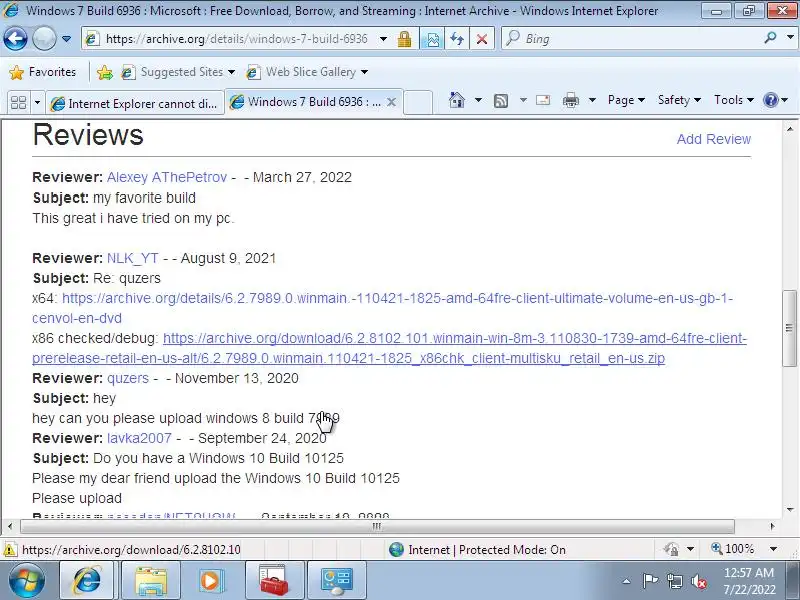Screen dimensions: 800x600
Task: Expand the Print options dropdown
Action: point(592,100)
